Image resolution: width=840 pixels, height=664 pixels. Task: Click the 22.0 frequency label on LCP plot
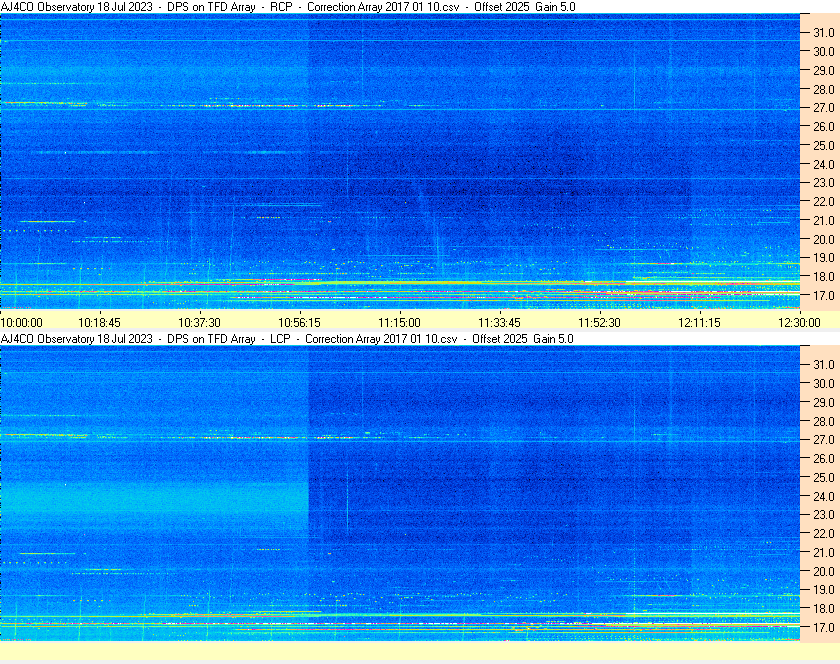click(x=824, y=533)
